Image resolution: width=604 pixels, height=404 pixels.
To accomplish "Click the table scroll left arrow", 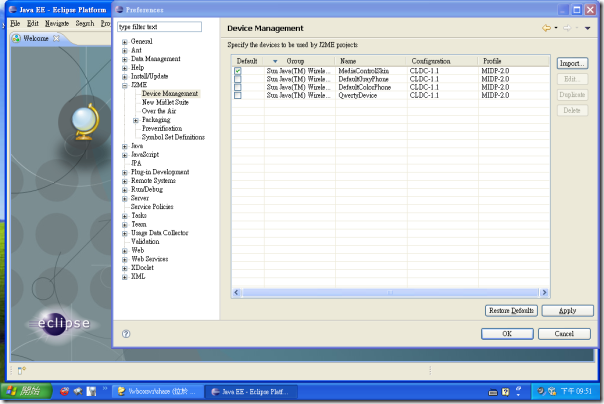I will tap(237, 293).
